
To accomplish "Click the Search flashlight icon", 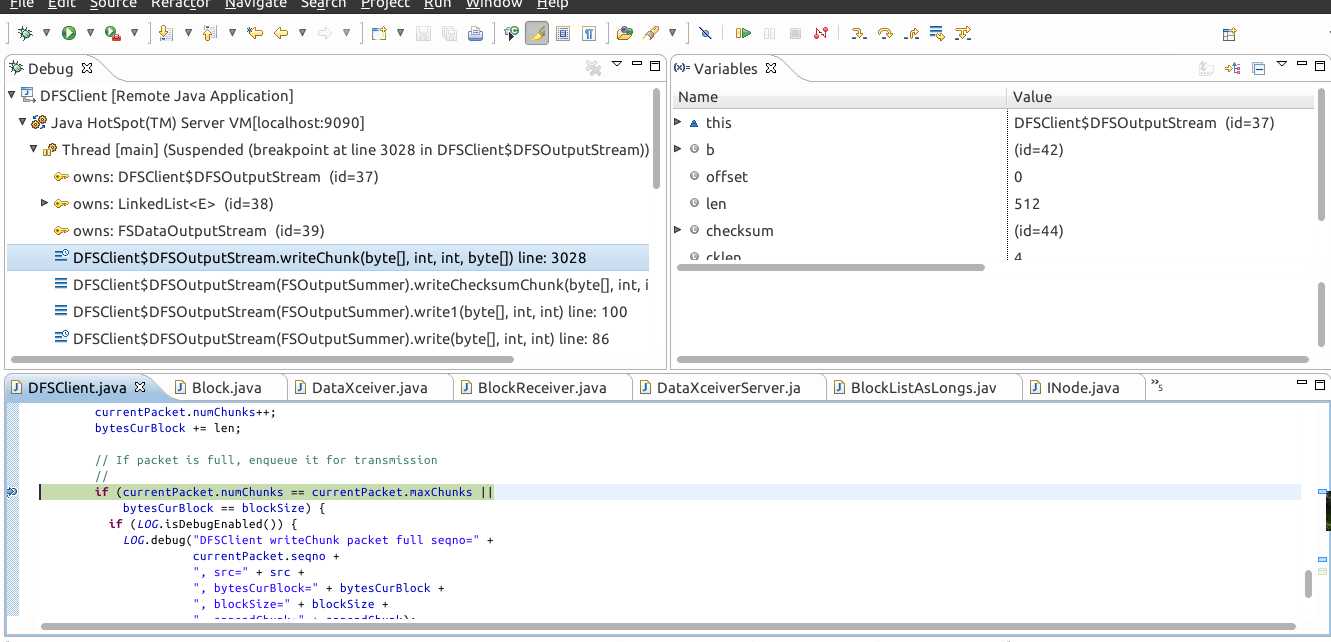I will point(651,33).
